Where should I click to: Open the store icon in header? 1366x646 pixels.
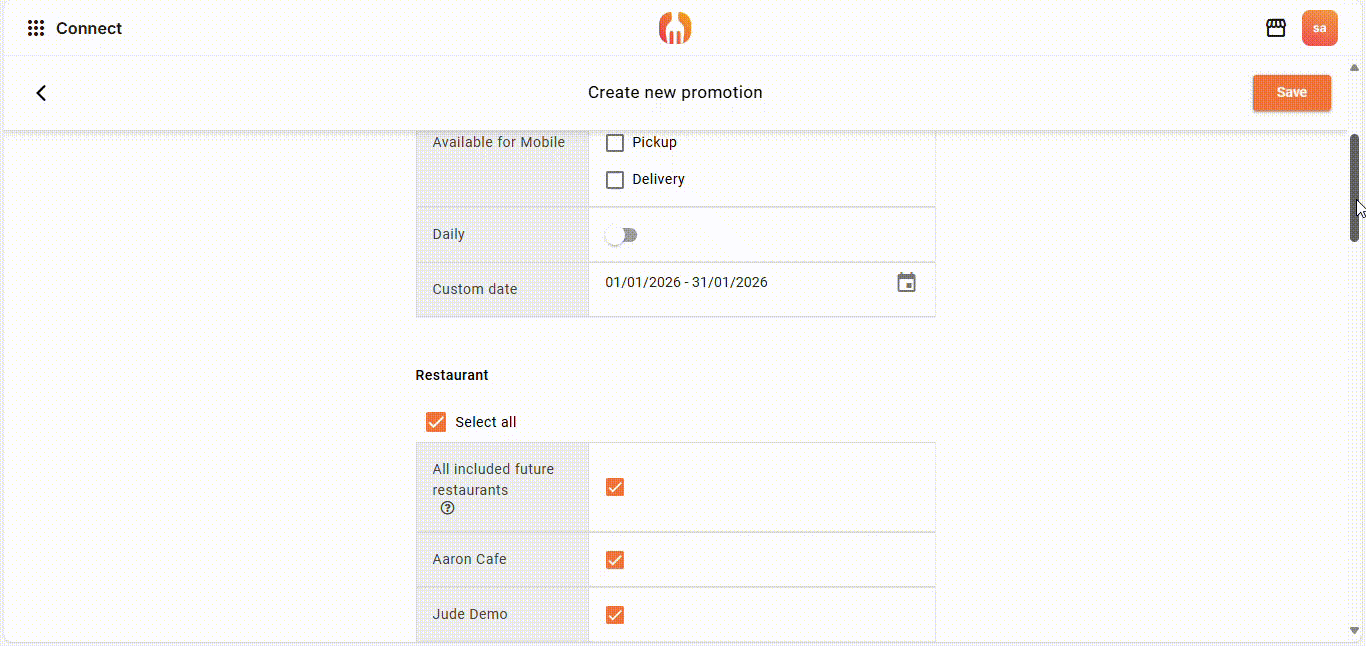tap(1275, 28)
